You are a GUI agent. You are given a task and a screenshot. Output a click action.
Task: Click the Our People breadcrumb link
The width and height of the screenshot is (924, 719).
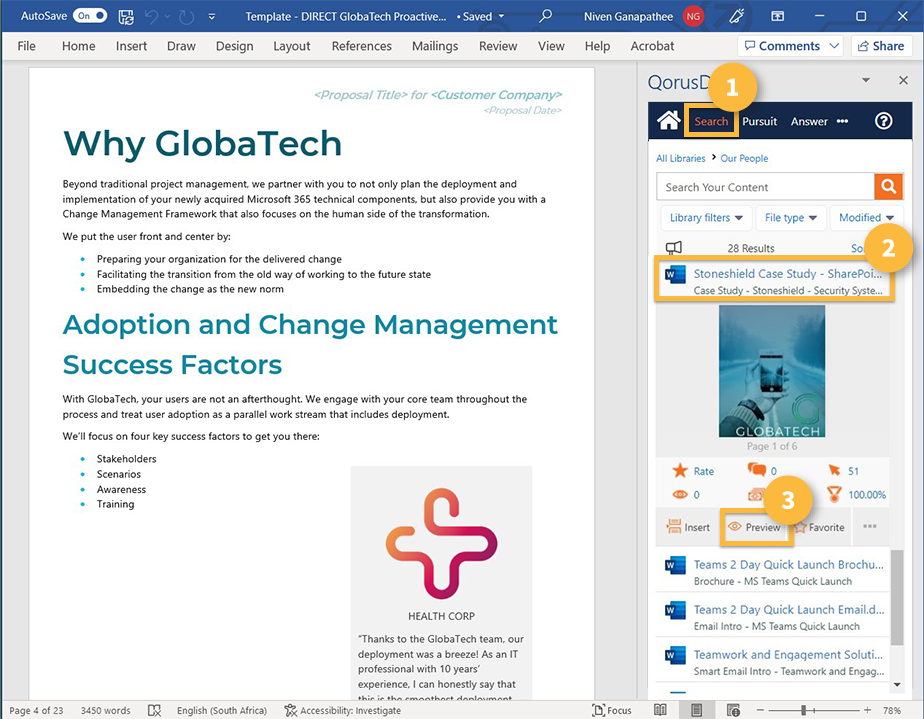pos(744,158)
